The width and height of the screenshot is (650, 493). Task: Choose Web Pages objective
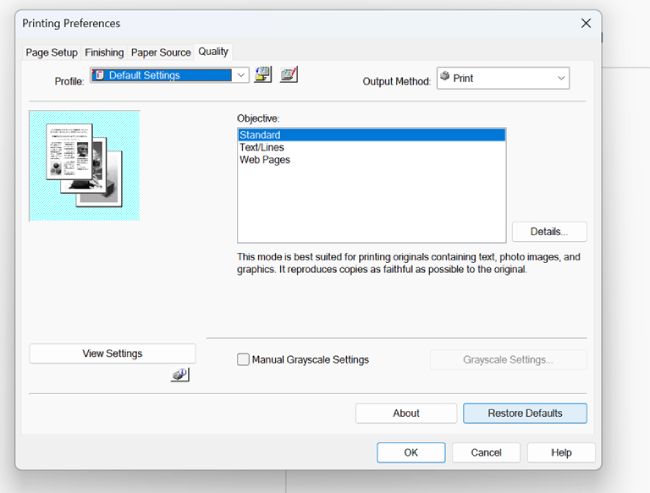265,160
